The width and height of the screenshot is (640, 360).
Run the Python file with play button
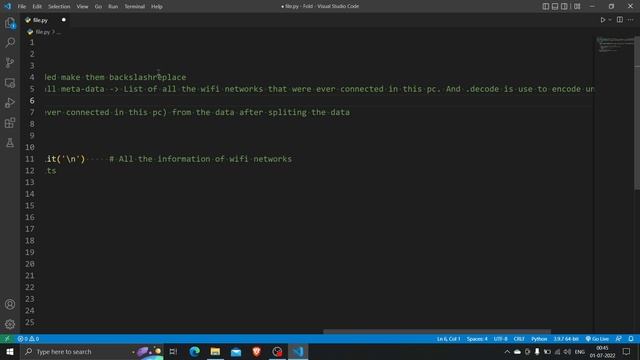[602, 20]
